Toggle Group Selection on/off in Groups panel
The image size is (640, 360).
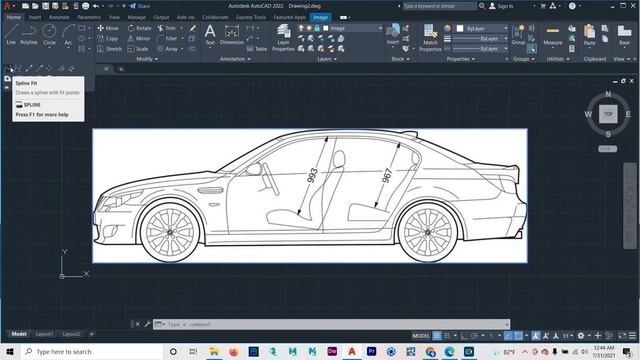click(x=531, y=49)
